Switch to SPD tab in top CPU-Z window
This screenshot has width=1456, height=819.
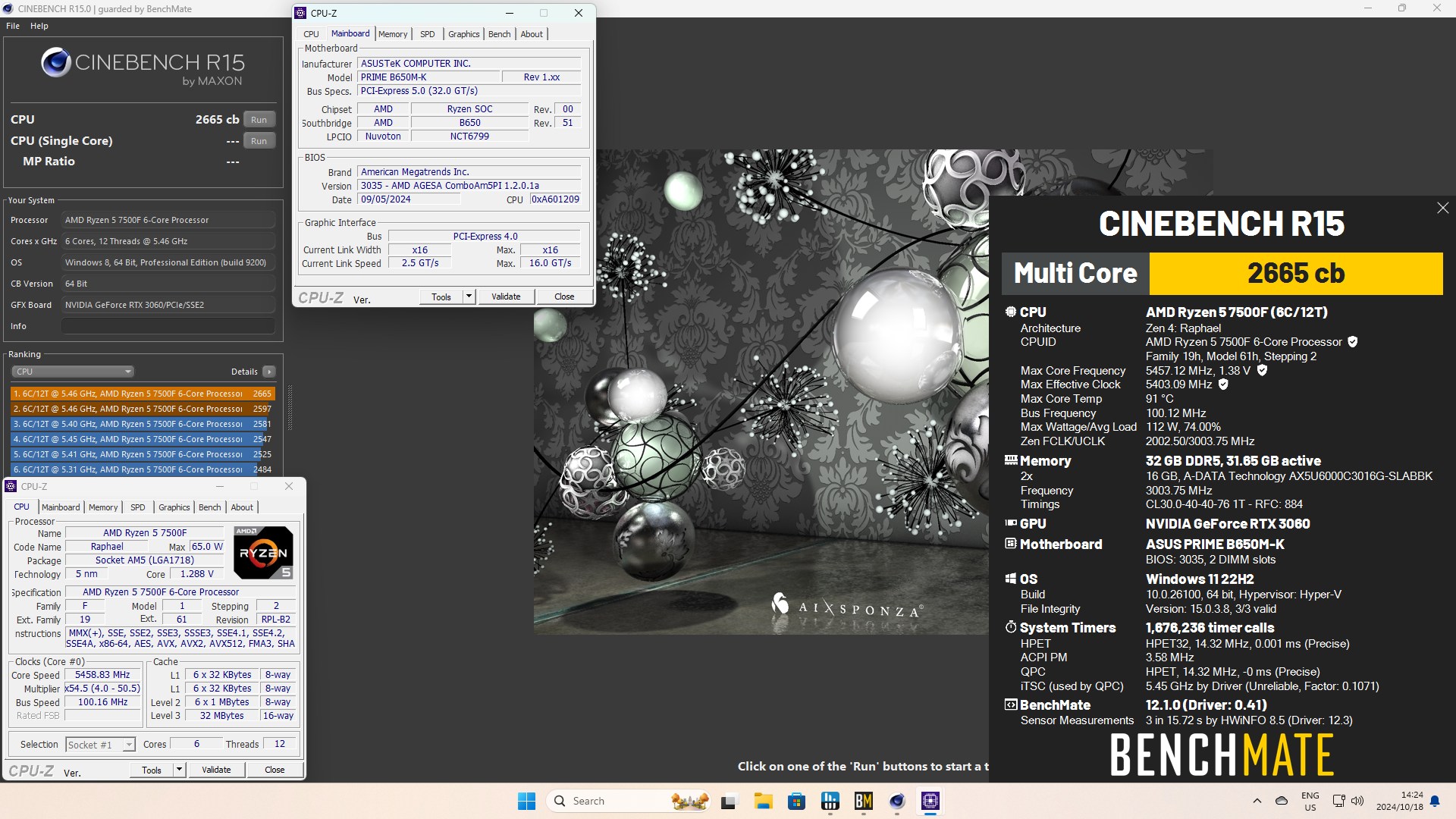tap(428, 34)
